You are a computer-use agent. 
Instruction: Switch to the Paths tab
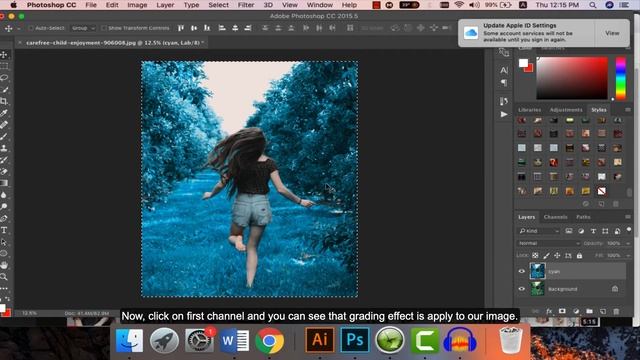[583, 217]
